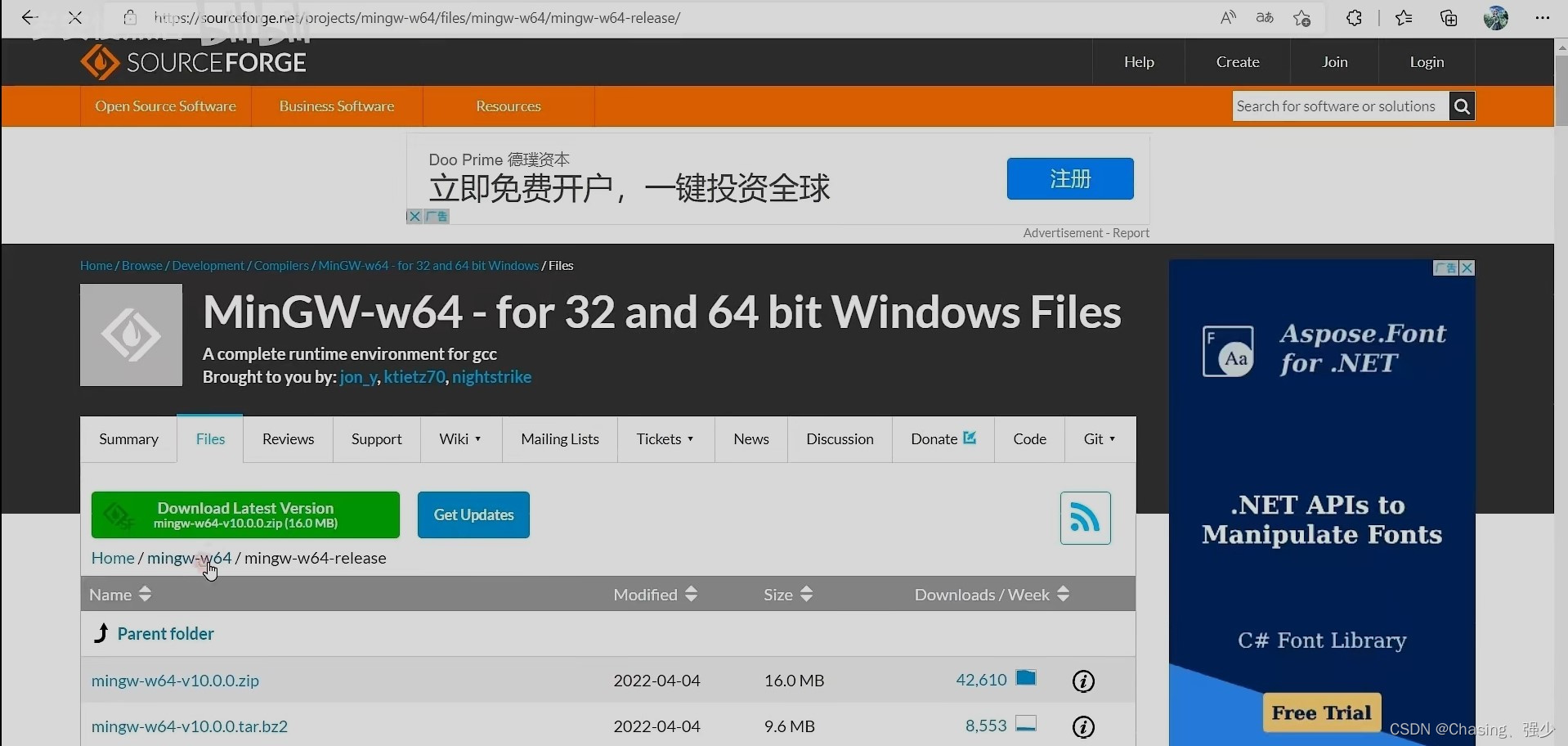Sort files by Size arrows
1568x746 pixels.
806,594
